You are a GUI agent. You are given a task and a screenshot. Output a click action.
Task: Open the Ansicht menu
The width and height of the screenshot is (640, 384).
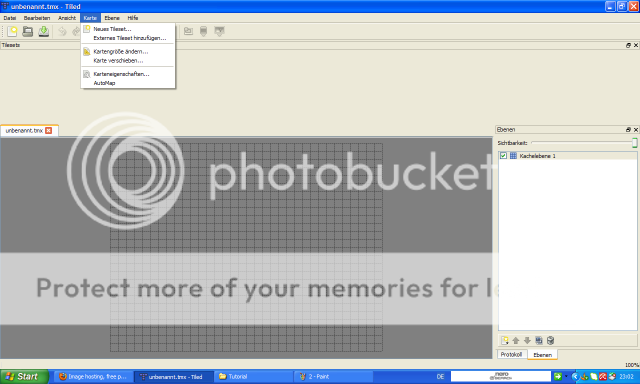(x=67, y=18)
